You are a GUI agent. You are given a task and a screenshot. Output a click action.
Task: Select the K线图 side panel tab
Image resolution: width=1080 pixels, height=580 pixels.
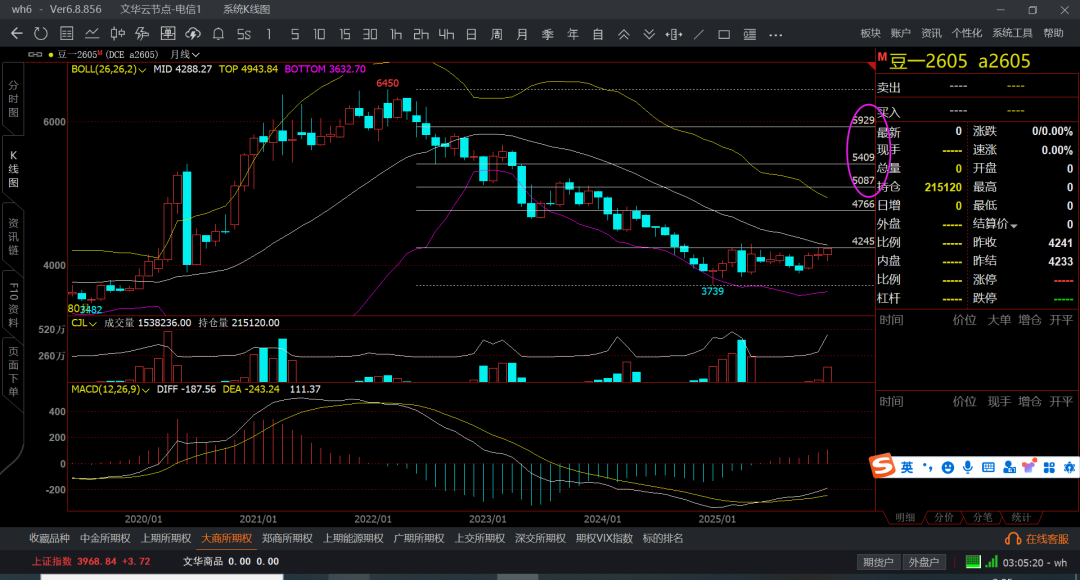point(13,169)
